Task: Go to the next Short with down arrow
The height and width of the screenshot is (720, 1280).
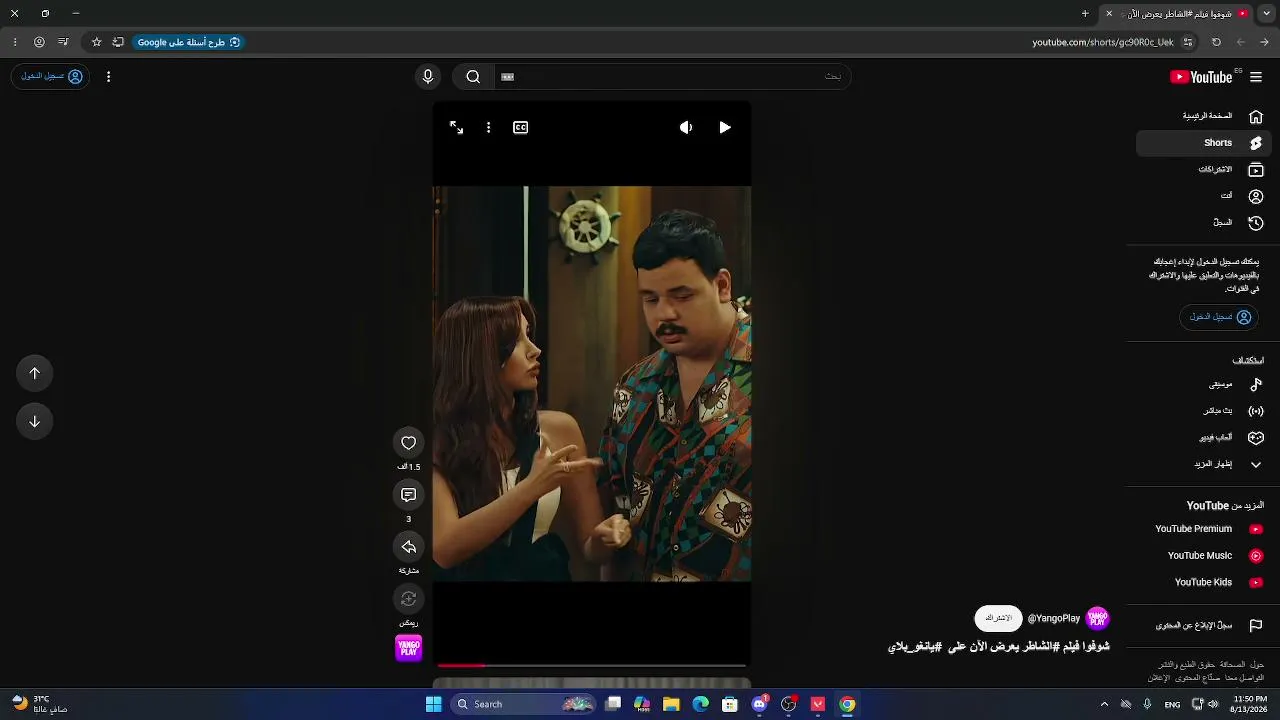Action: coord(34,421)
